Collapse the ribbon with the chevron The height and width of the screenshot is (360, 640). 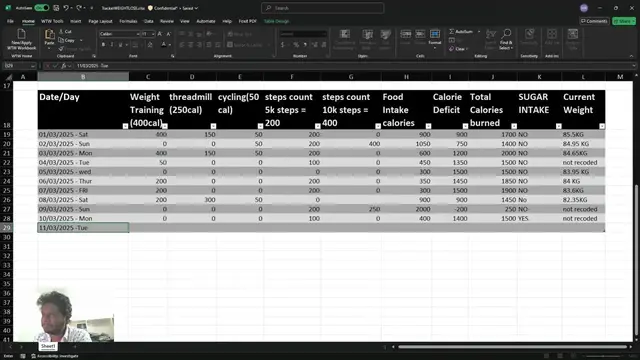click(631, 56)
